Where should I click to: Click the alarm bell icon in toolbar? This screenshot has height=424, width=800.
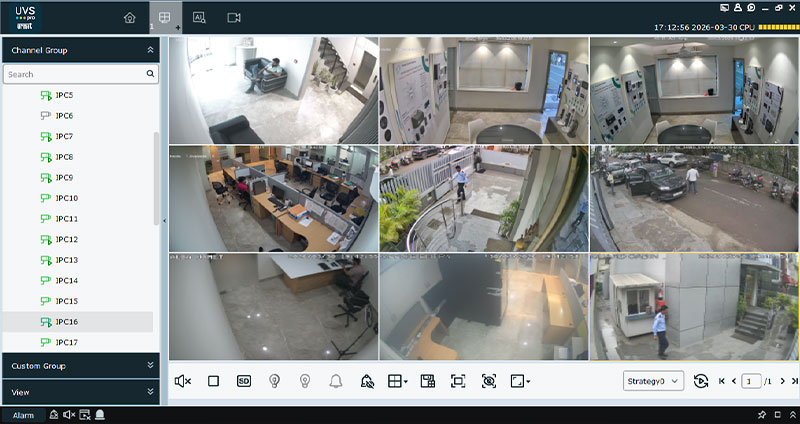(x=336, y=381)
